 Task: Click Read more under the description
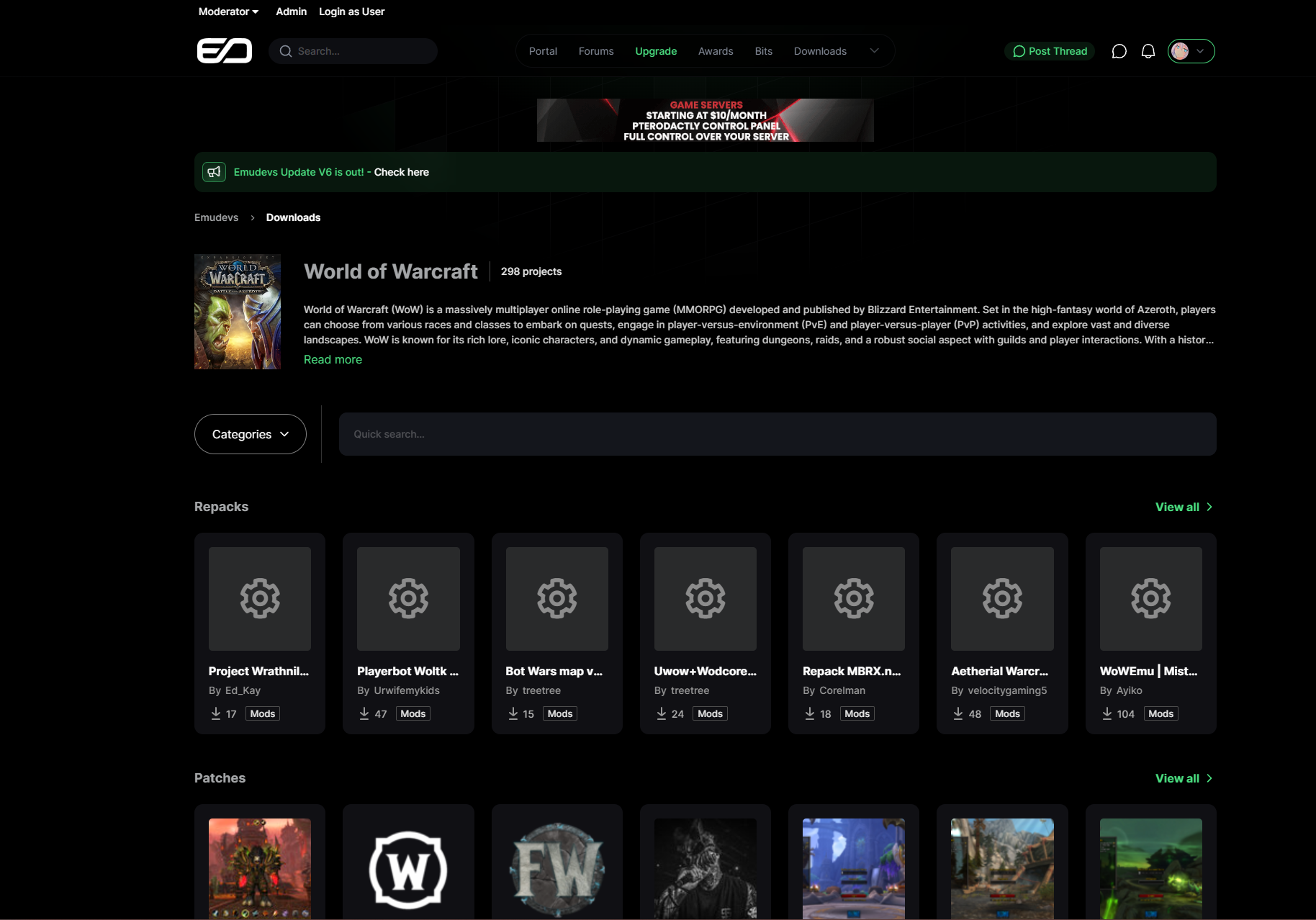tap(333, 359)
